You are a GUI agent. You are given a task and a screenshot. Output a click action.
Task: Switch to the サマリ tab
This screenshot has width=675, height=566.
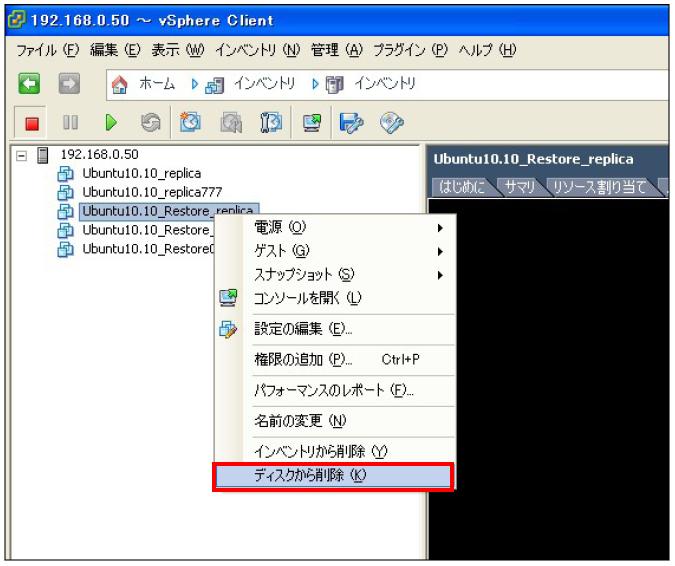click(x=520, y=187)
